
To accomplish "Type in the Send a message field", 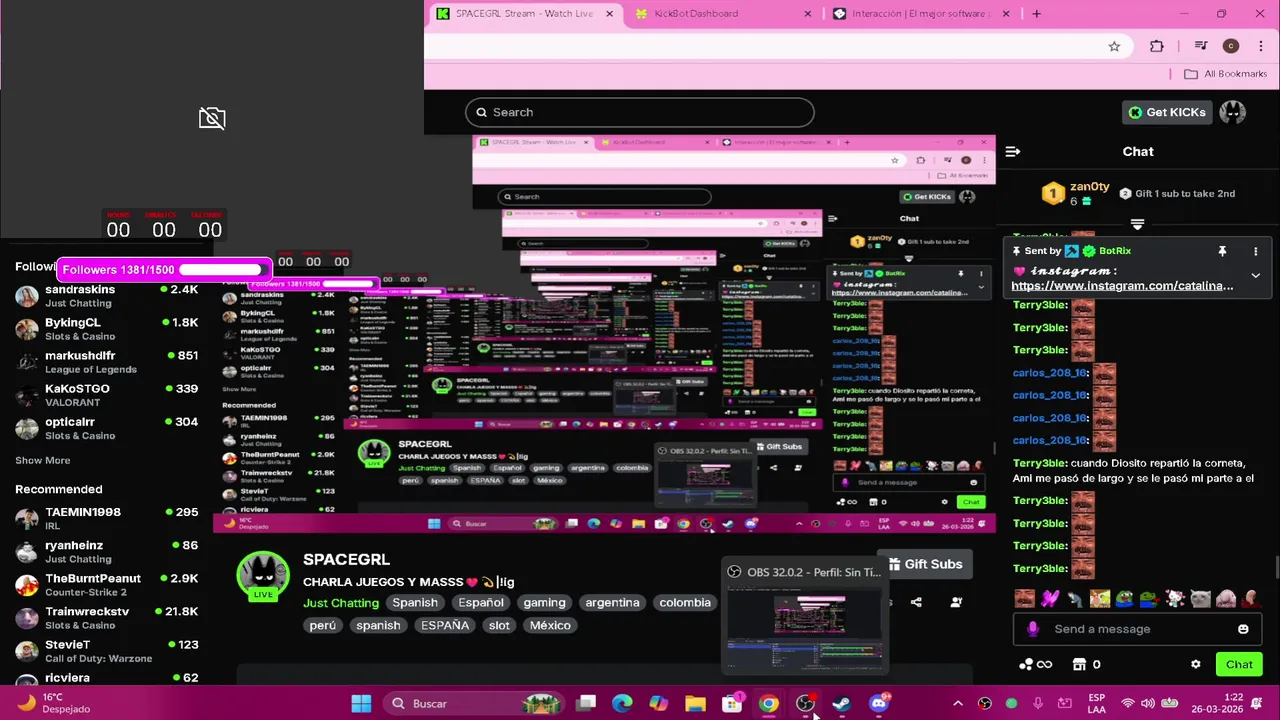I will point(1138,629).
